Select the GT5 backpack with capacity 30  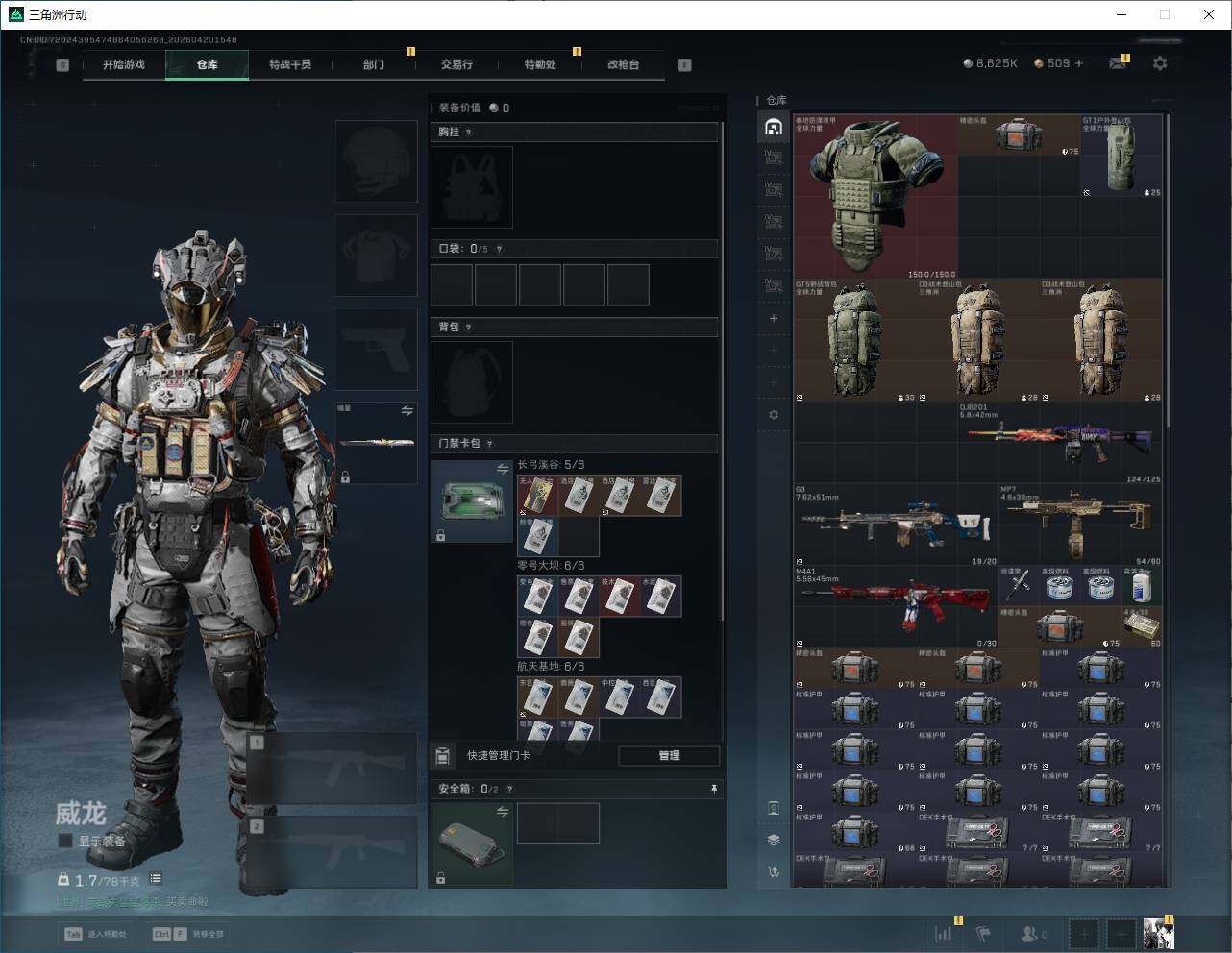pos(855,341)
